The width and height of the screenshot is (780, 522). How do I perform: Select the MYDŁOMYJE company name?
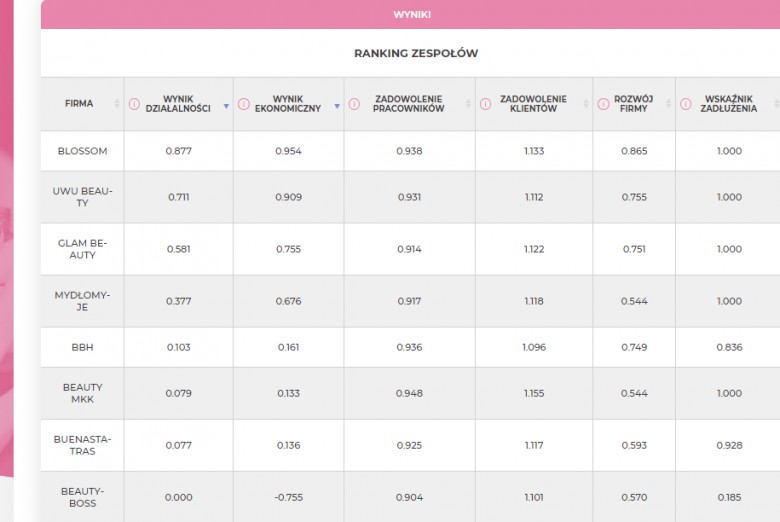(83, 301)
